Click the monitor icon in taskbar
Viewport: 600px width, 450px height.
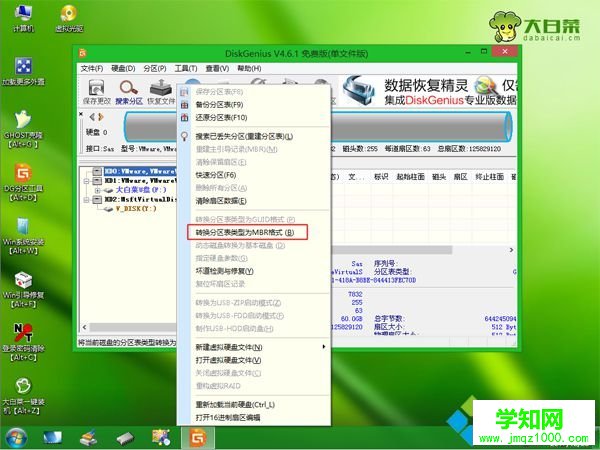52,438
